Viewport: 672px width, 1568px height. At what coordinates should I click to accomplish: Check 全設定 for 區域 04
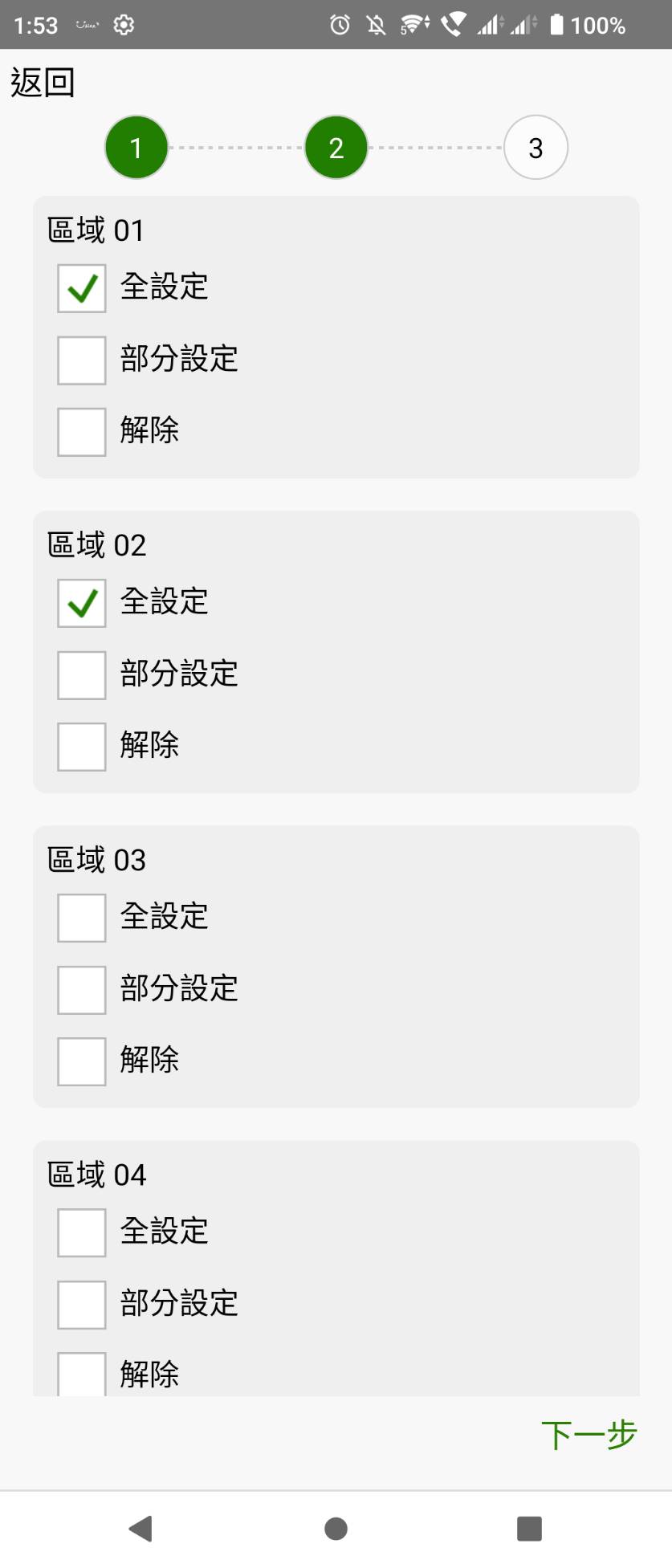pyautogui.click(x=82, y=1232)
